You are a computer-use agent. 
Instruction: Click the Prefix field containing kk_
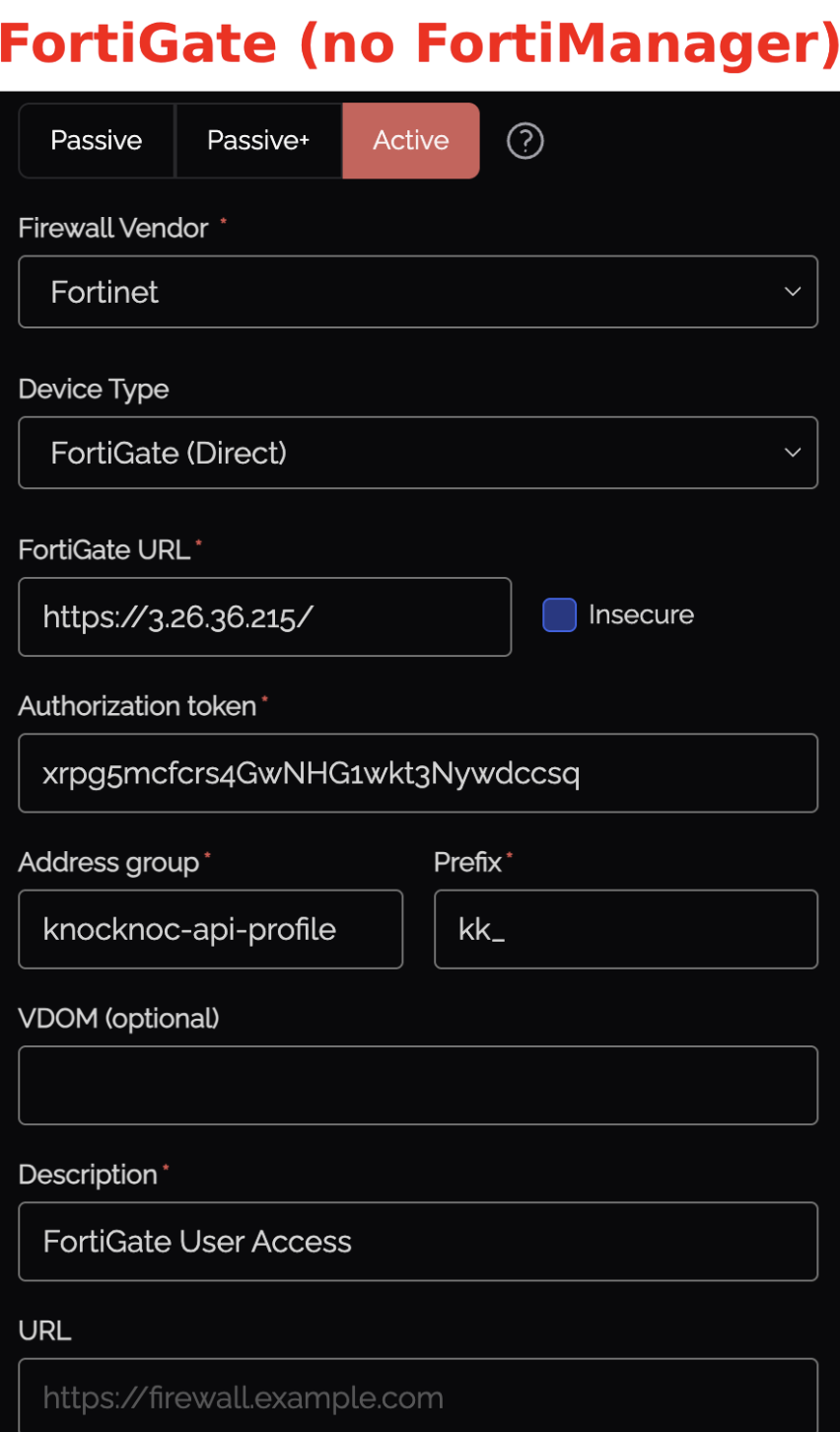[x=625, y=929]
